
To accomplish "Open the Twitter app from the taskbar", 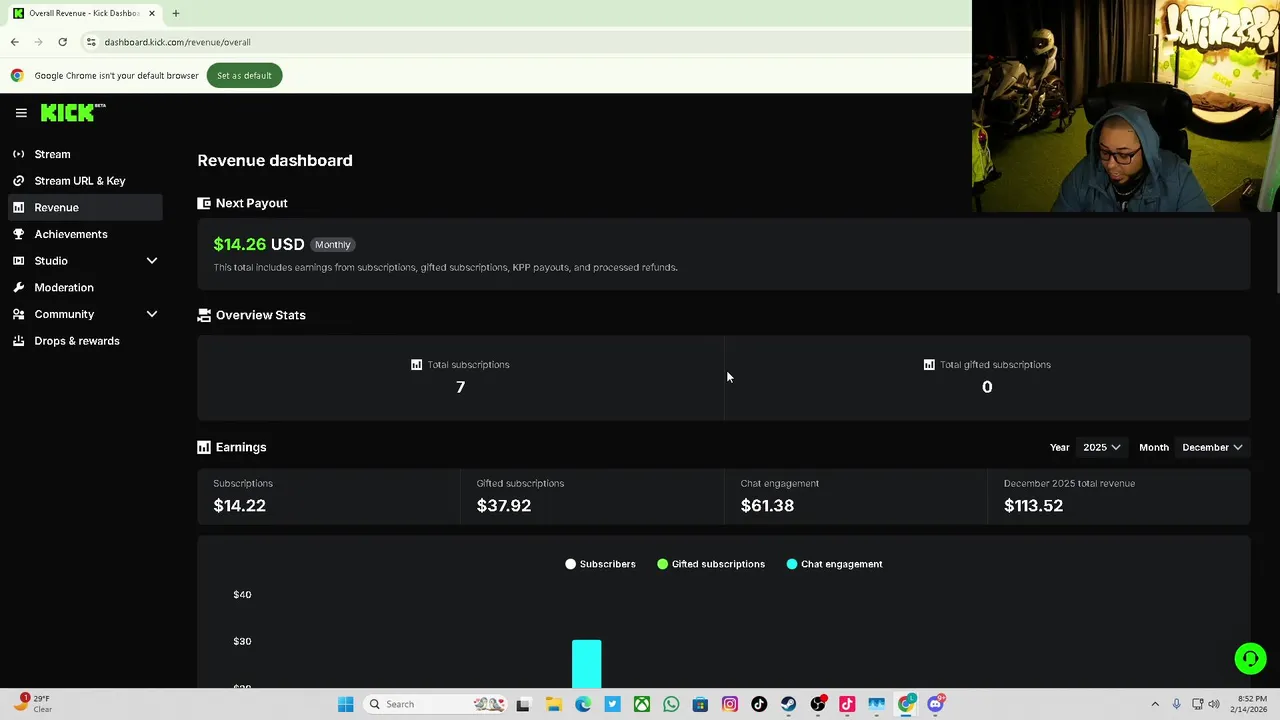I will tap(612, 704).
